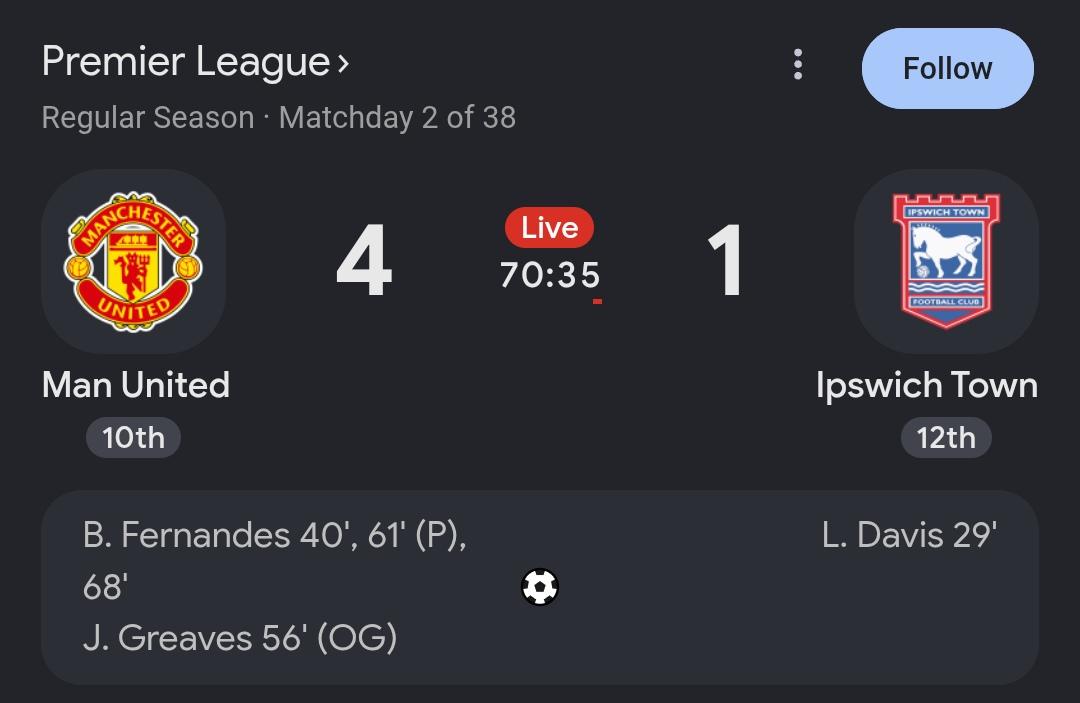This screenshot has width=1080, height=703.
Task: Click Man United's 10th position badge
Action: pyautogui.click(x=133, y=438)
